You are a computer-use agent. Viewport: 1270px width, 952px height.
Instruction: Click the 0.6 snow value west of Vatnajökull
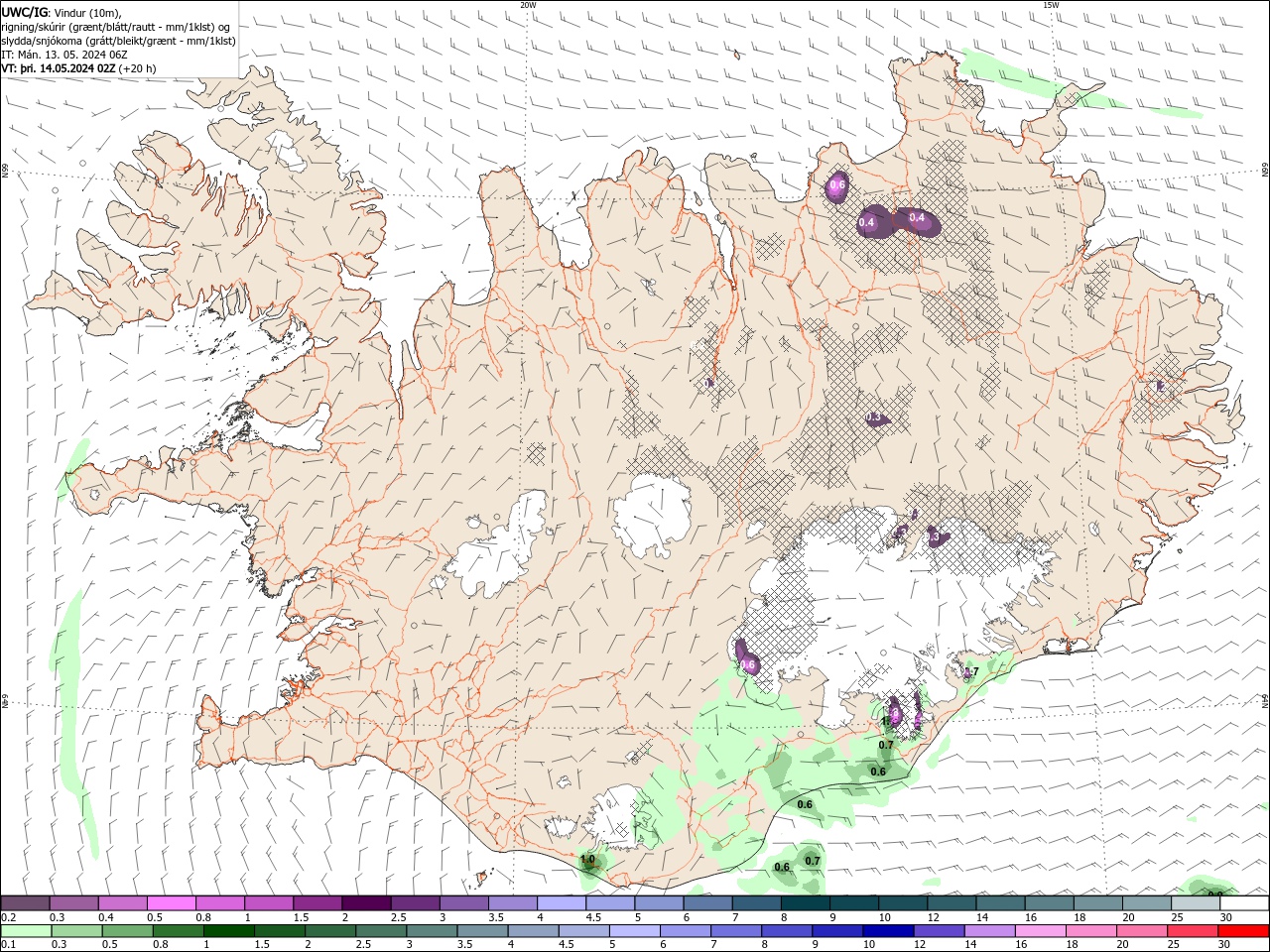pyautogui.click(x=748, y=664)
